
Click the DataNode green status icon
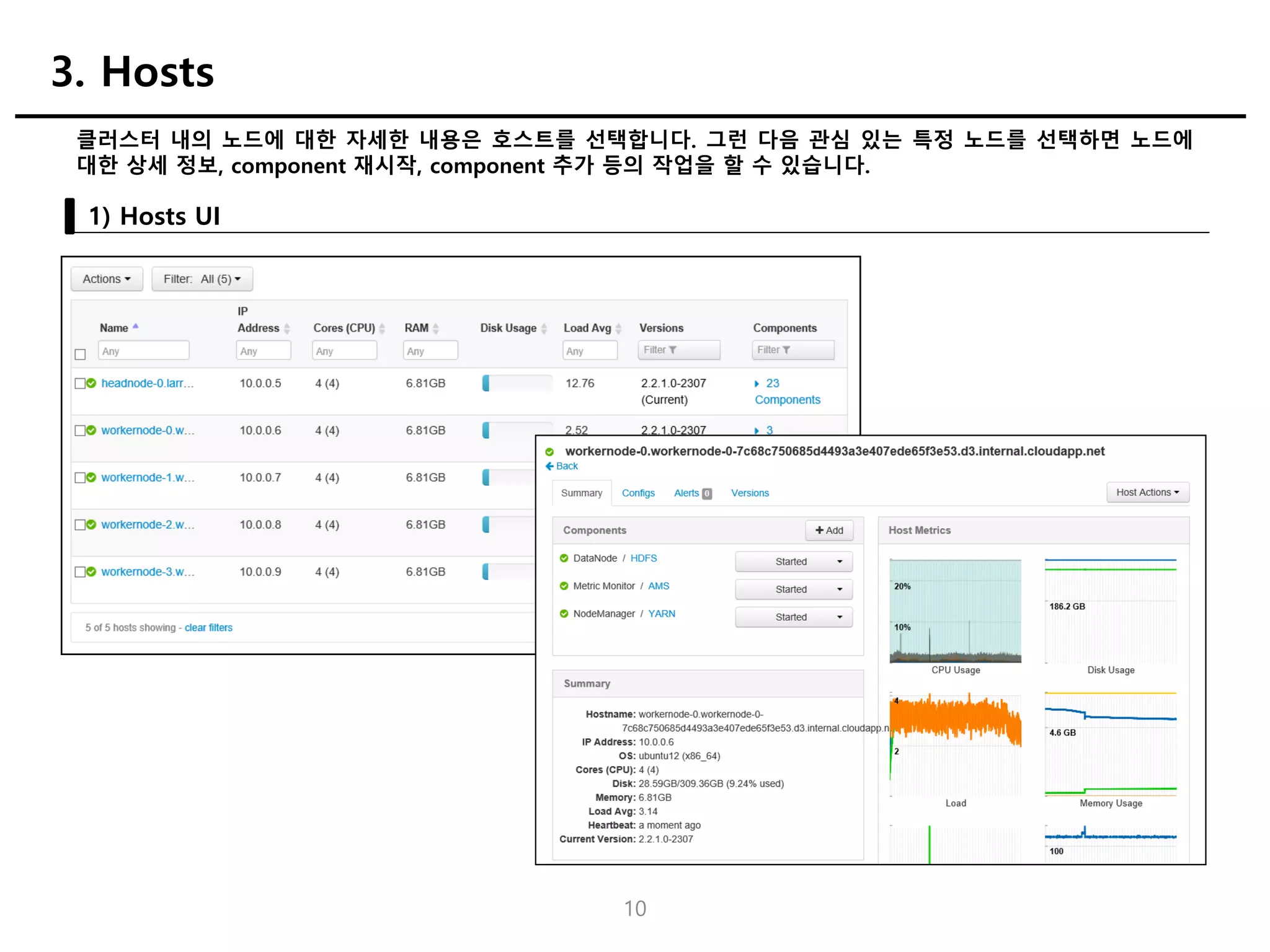tap(564, 558)
